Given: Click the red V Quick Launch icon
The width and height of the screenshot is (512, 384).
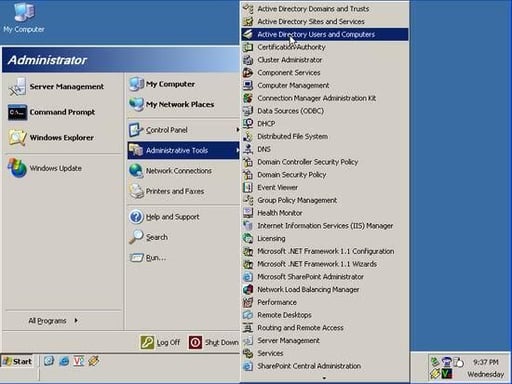Looking at the screenshot, I should coord(79,361).
